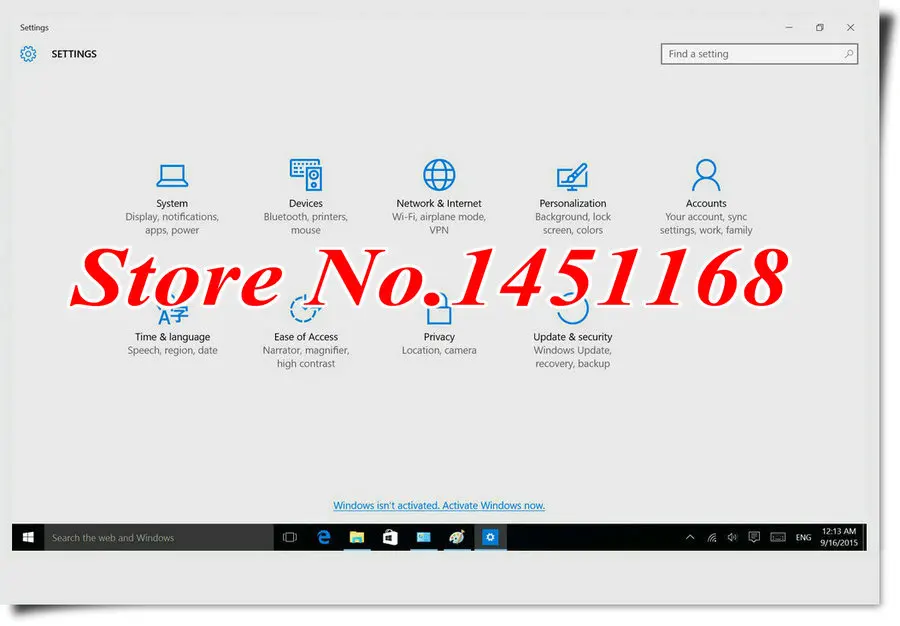Open the app icon next to the Store icon
This screenshot has height=626, width=900.
click(x=424, y=538)
